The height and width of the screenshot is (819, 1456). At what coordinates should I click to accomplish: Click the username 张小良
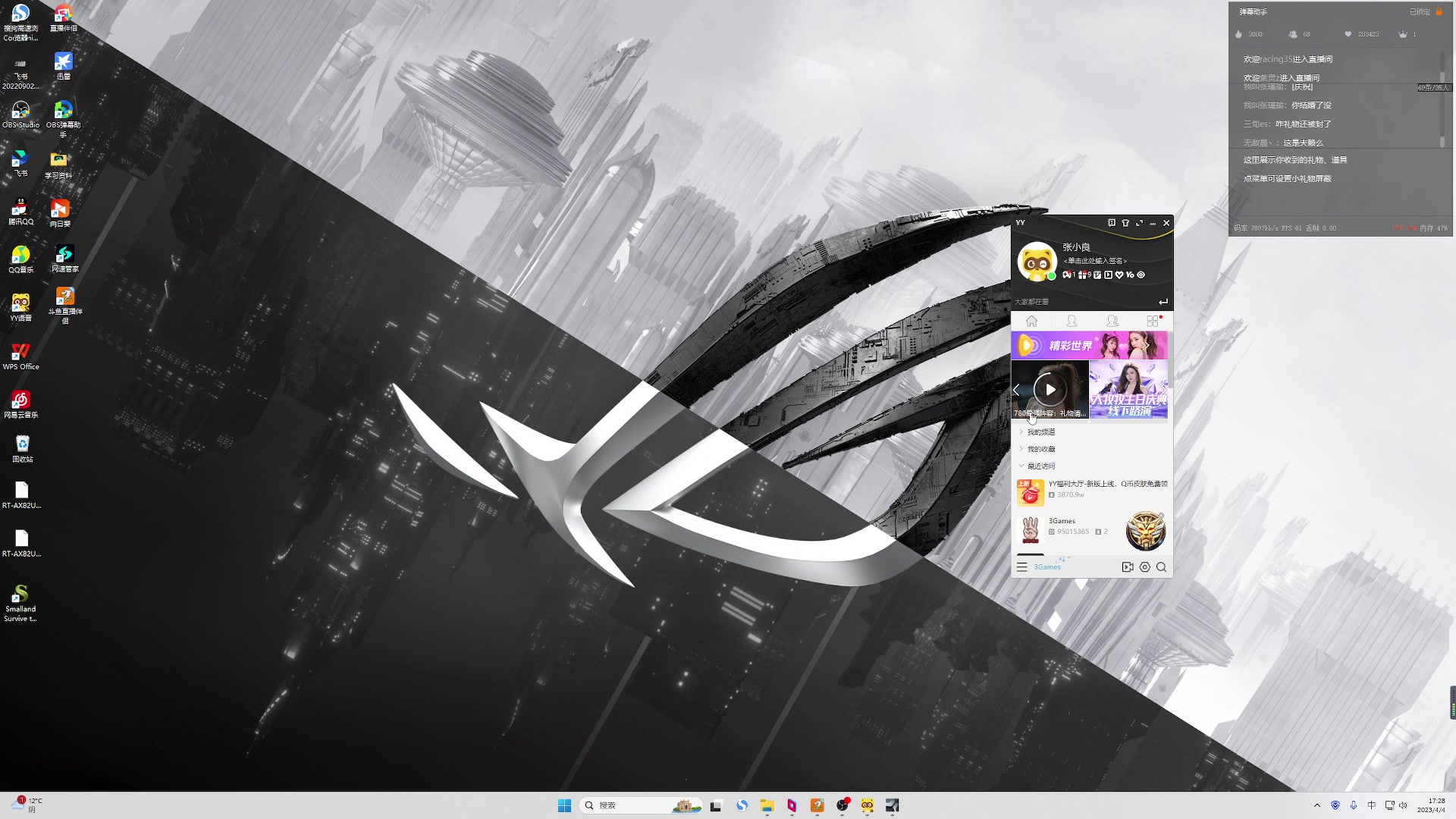point(1076,247)
